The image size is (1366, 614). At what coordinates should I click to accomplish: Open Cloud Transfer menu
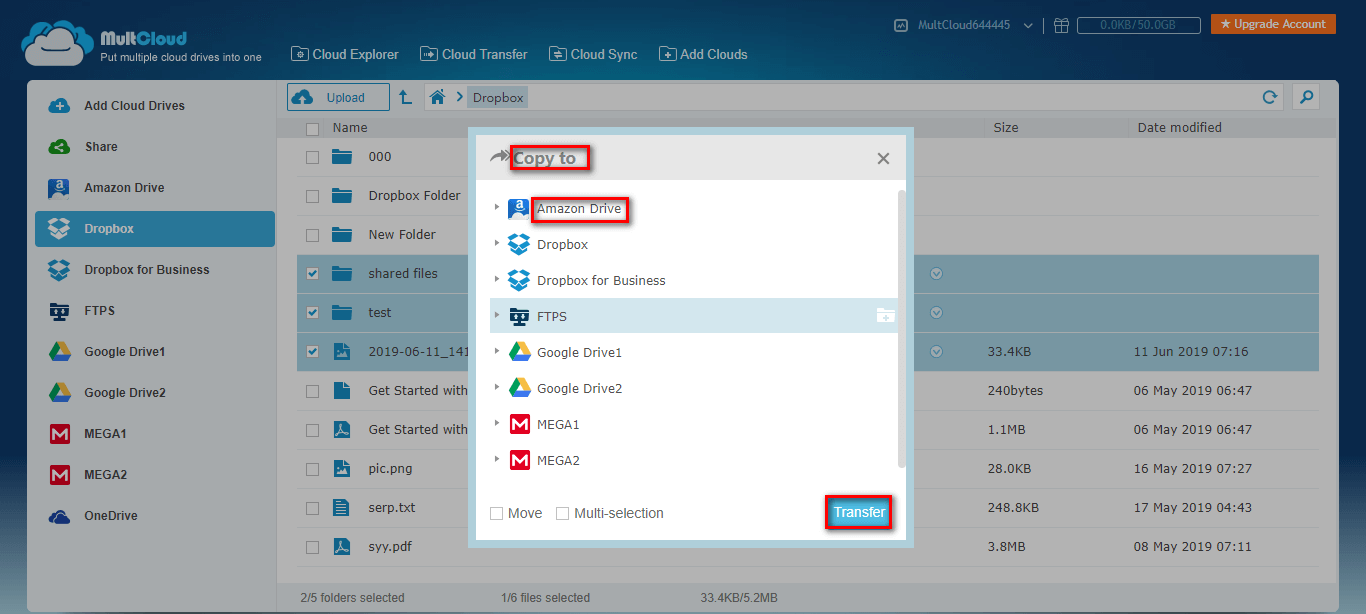474,55
